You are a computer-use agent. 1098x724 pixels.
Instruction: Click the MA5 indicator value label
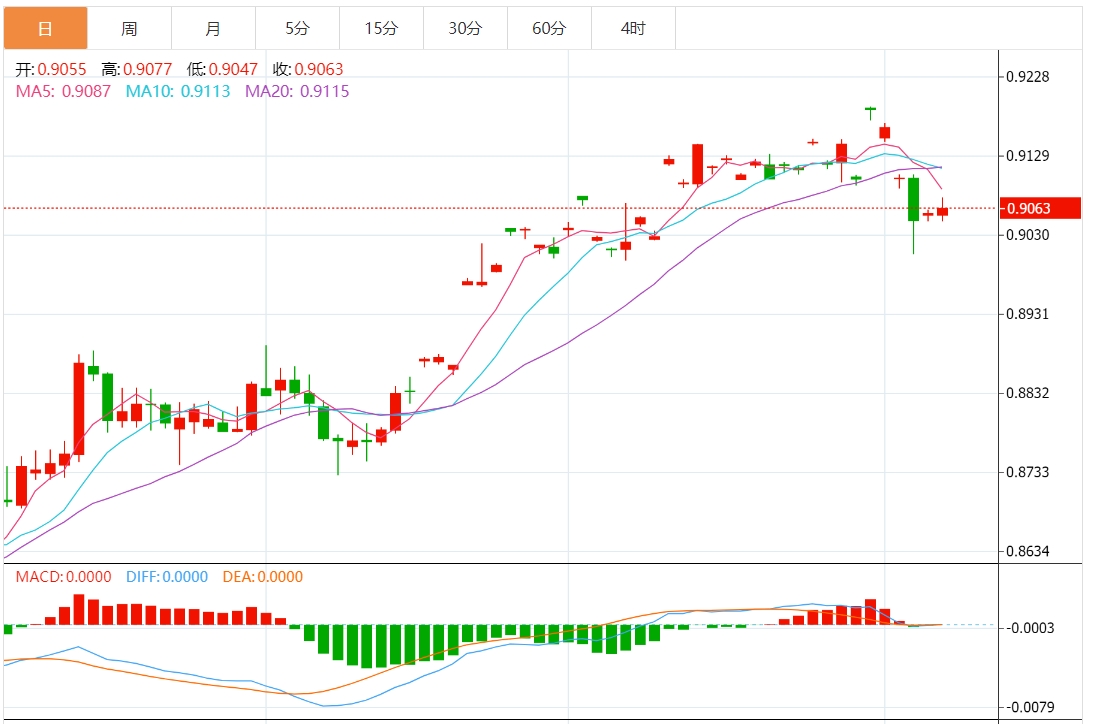(x=63, y=91)
